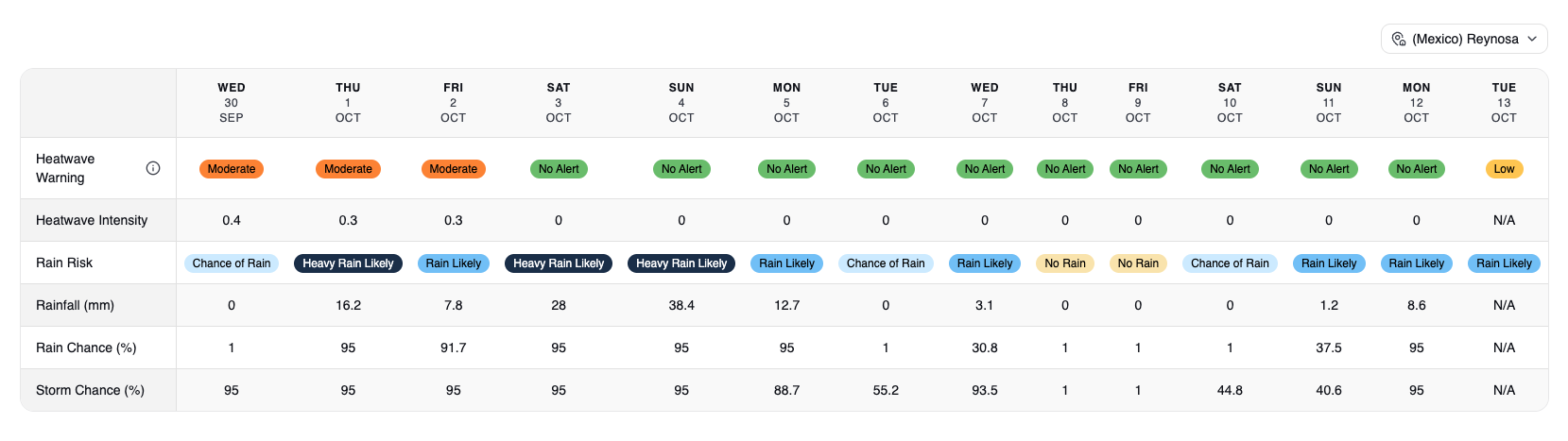Select the Storm Chance (%) row label

coord(90,390)
